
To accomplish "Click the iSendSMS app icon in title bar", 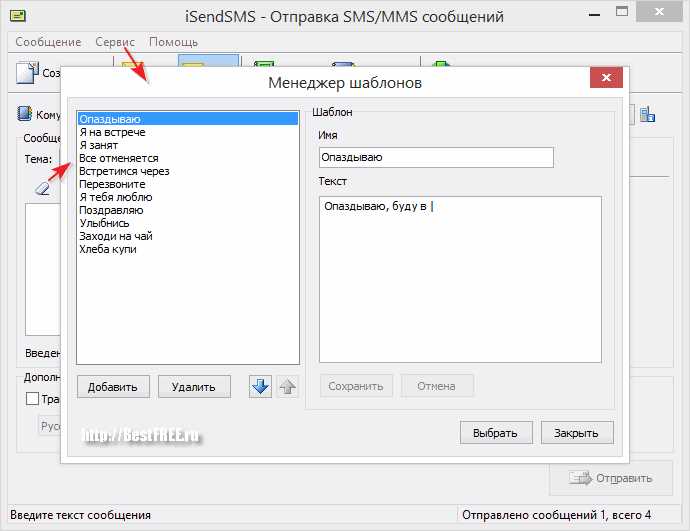I will tap(18, 17).
